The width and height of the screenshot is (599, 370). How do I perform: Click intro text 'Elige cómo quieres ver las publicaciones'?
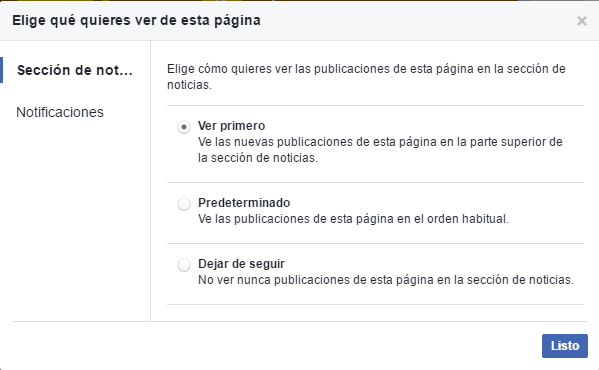(x=366, y=77)
